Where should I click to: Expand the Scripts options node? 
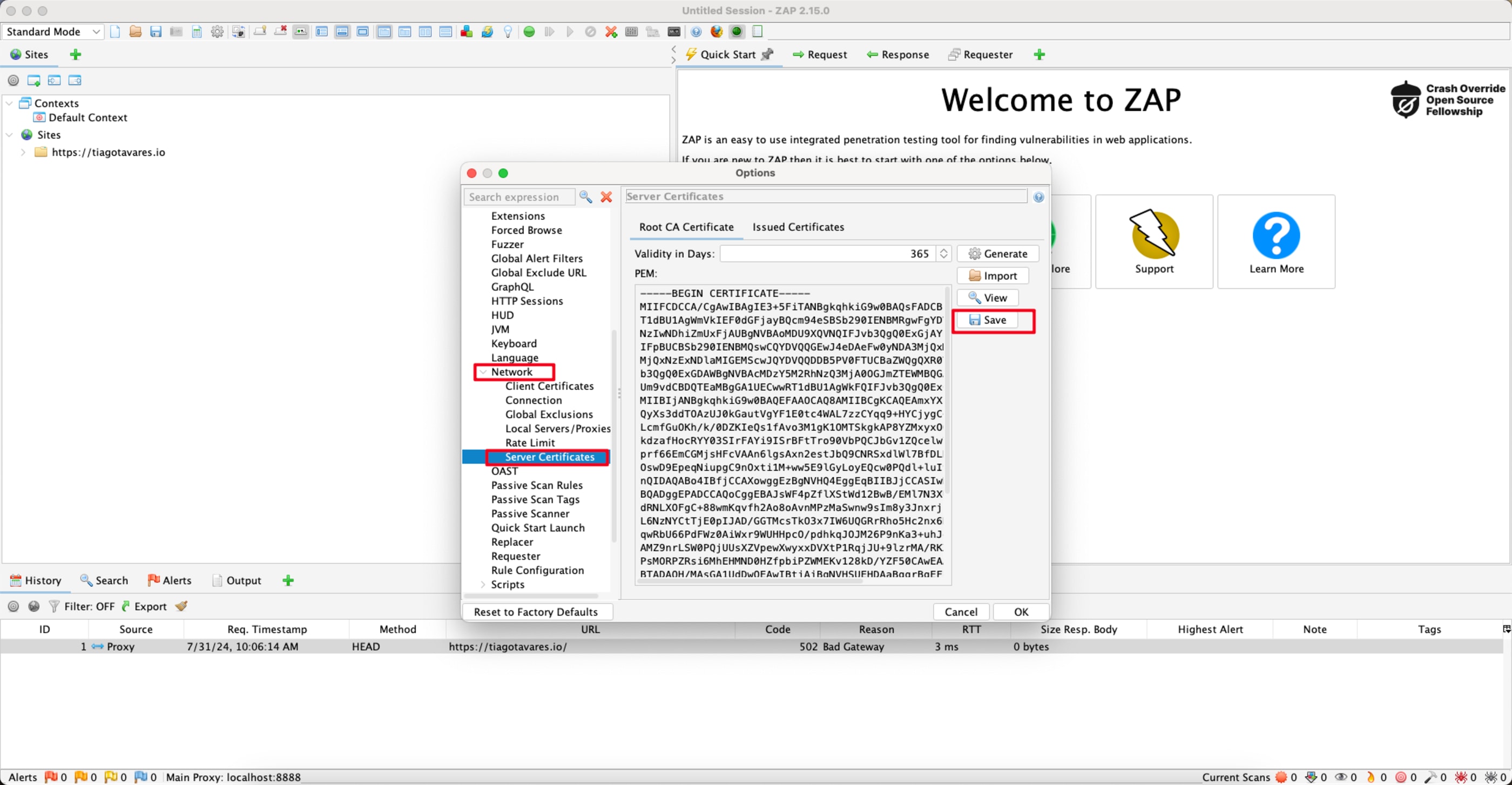[483, 584]
